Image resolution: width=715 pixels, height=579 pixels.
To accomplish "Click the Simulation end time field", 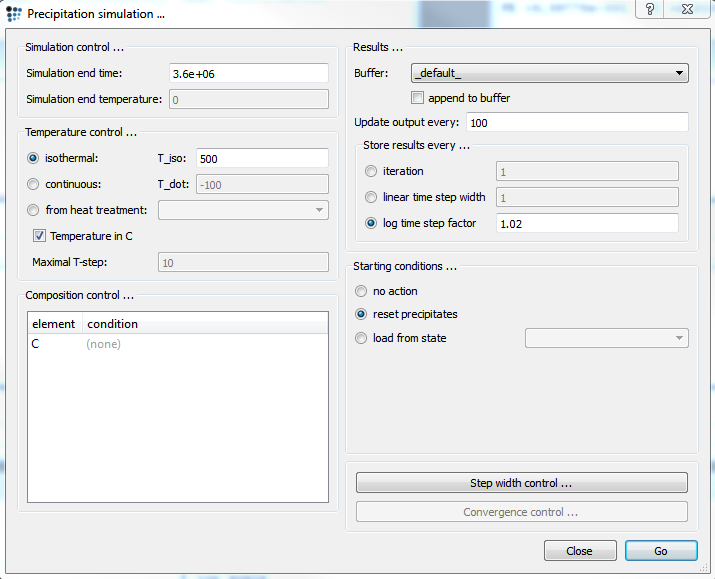I will point(247,73).
